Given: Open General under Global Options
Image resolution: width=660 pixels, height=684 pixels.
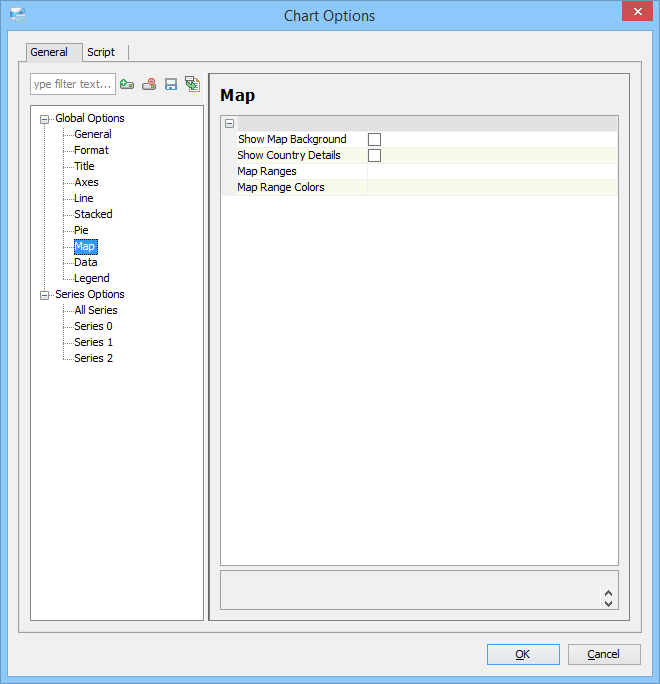Looking at the screenshot, I should click(x=93, y=134).
